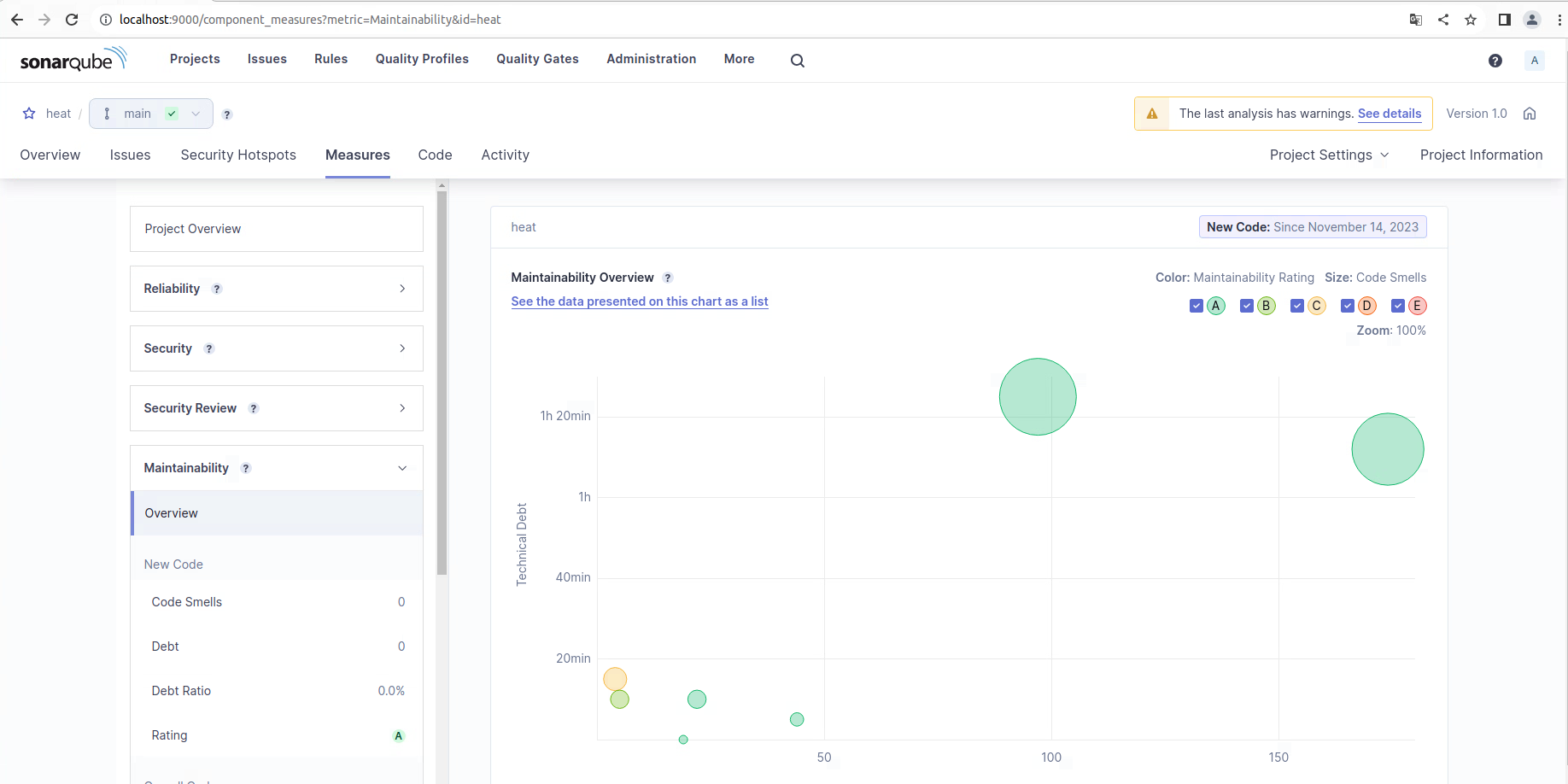Click the SonarQube logo

73,60
